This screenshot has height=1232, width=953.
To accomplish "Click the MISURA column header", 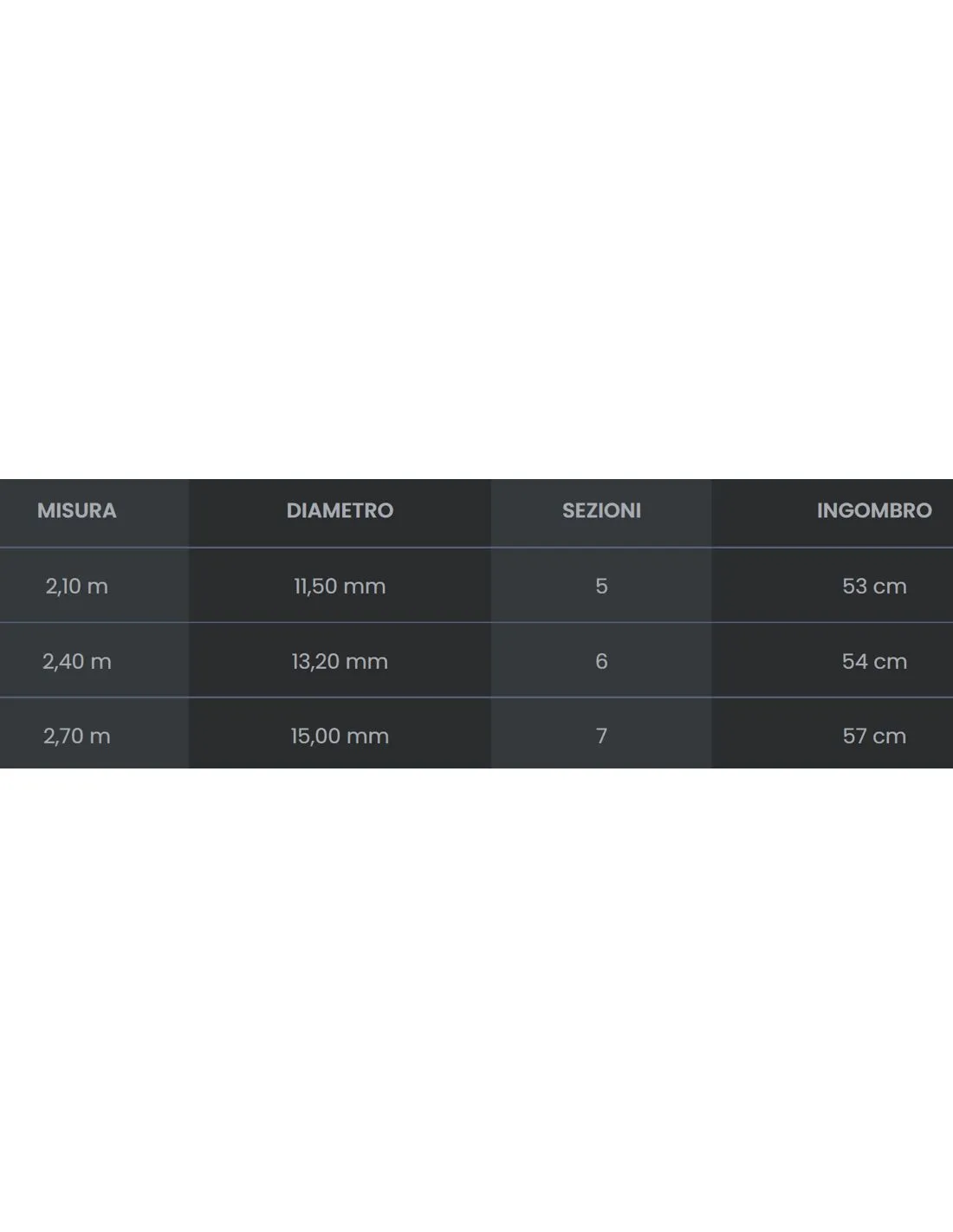I will [x=76, y=510].
